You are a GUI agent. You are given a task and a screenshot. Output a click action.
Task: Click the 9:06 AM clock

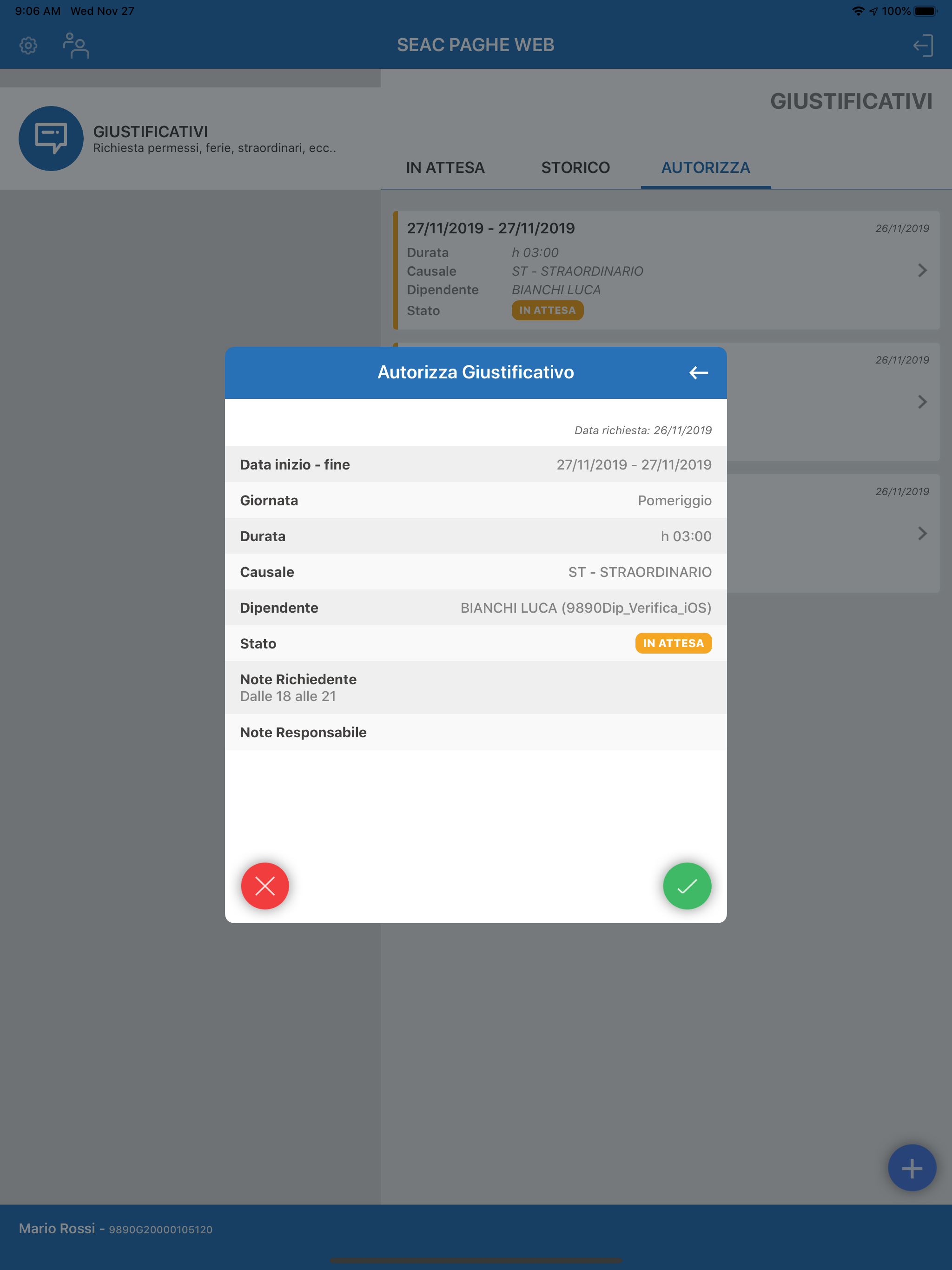point(38,11)
